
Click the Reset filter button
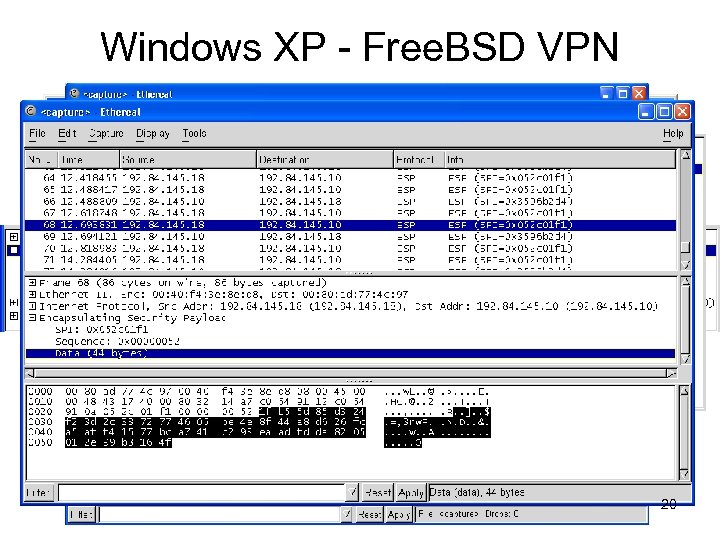coord(378,493)
